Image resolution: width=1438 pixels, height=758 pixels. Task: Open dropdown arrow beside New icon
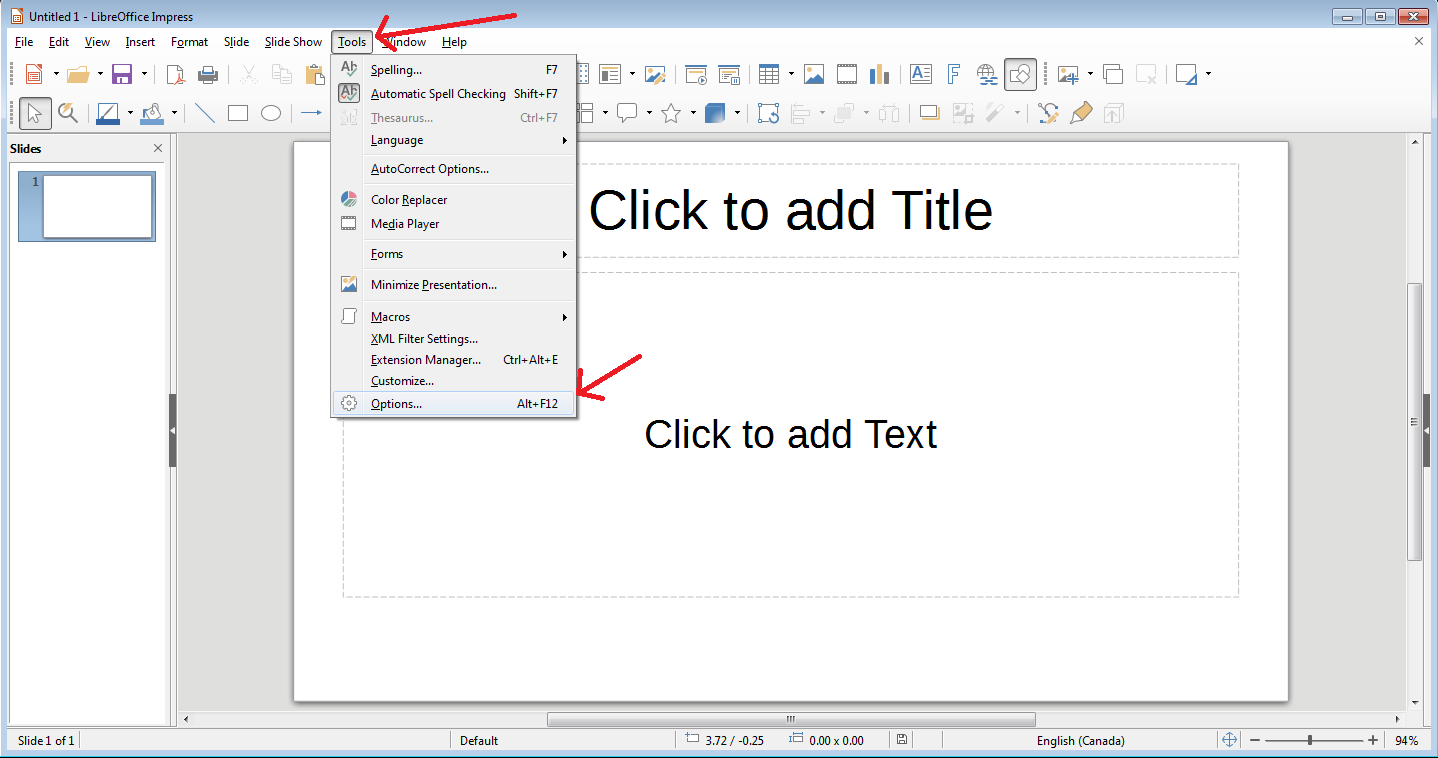coord(56,74)
